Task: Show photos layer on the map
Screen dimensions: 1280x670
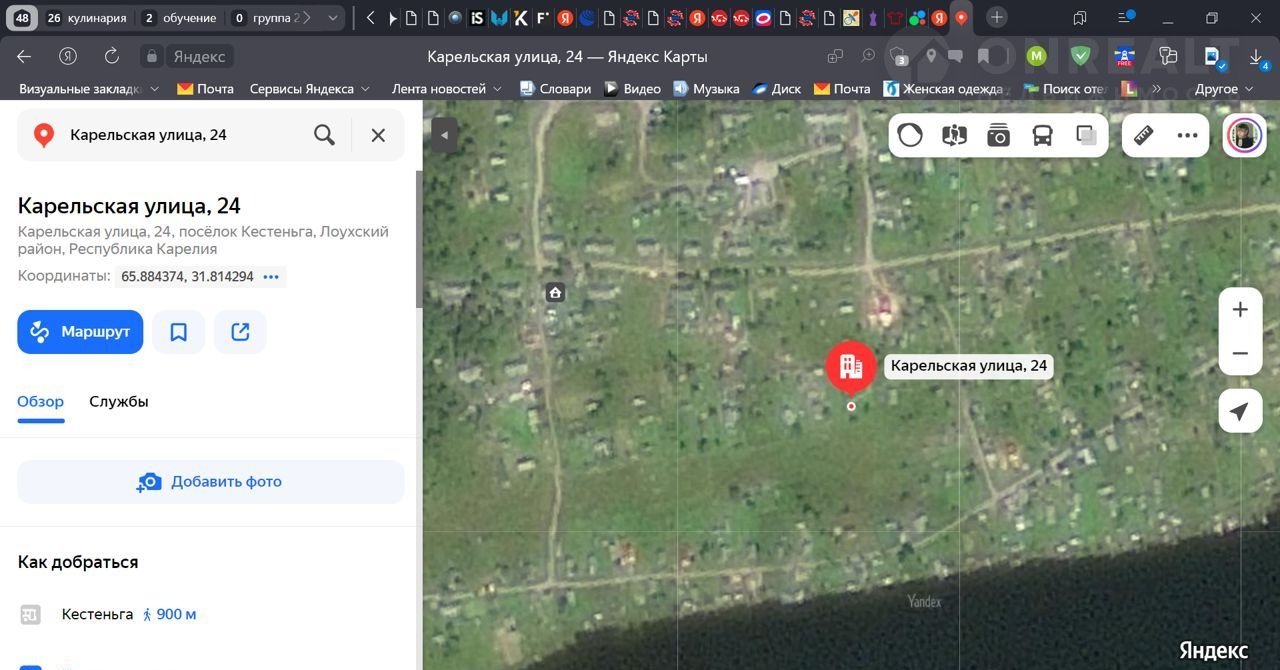Action: pyautogui.click(x=998, y=136)
